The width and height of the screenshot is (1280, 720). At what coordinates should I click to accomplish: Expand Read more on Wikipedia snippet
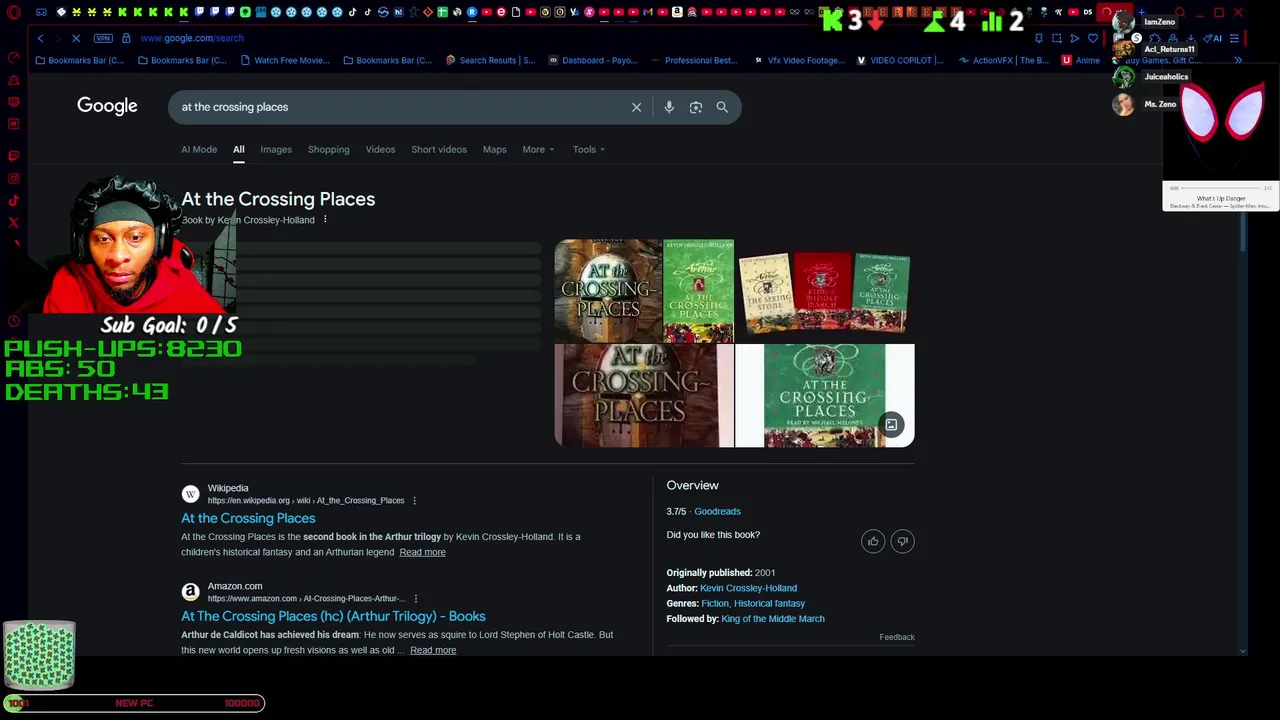pos(422,552)
